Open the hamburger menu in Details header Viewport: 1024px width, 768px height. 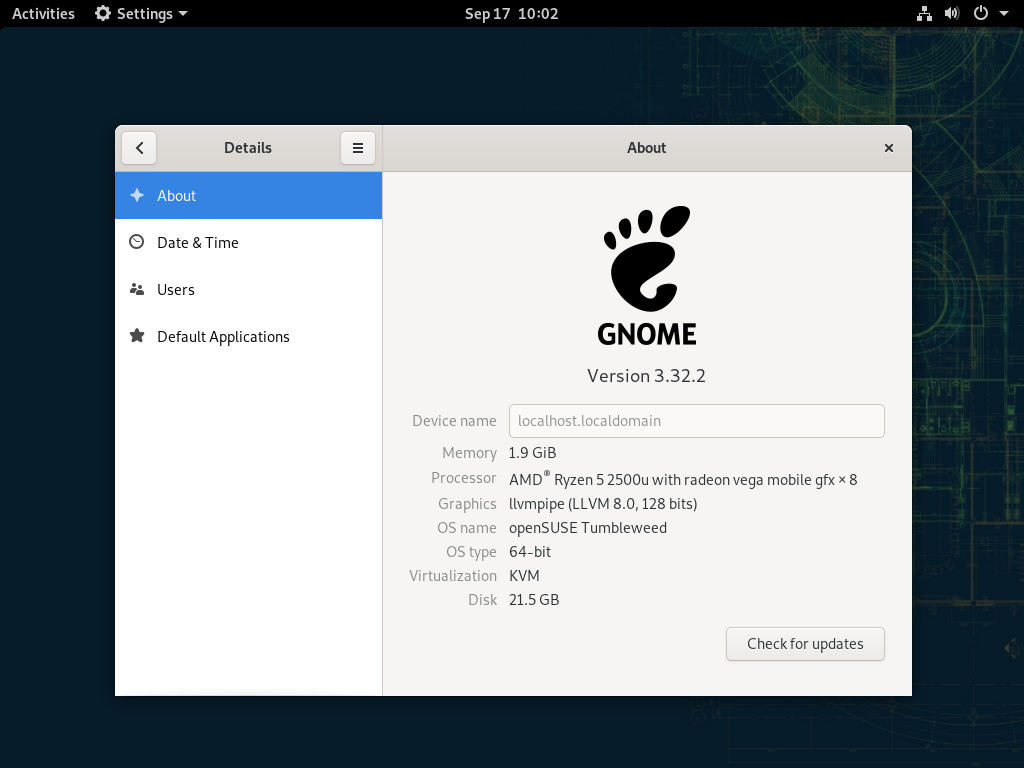(358, 147)
